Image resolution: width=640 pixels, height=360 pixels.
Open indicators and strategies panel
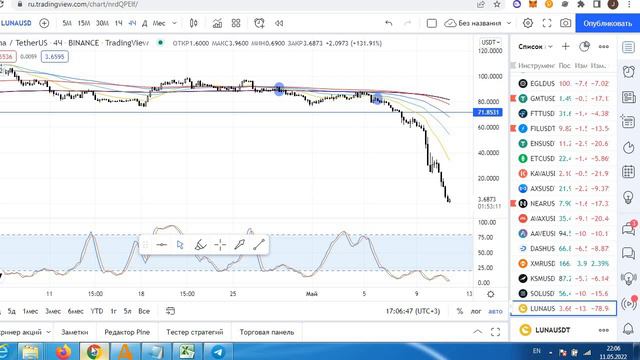[x=217, y=23]
